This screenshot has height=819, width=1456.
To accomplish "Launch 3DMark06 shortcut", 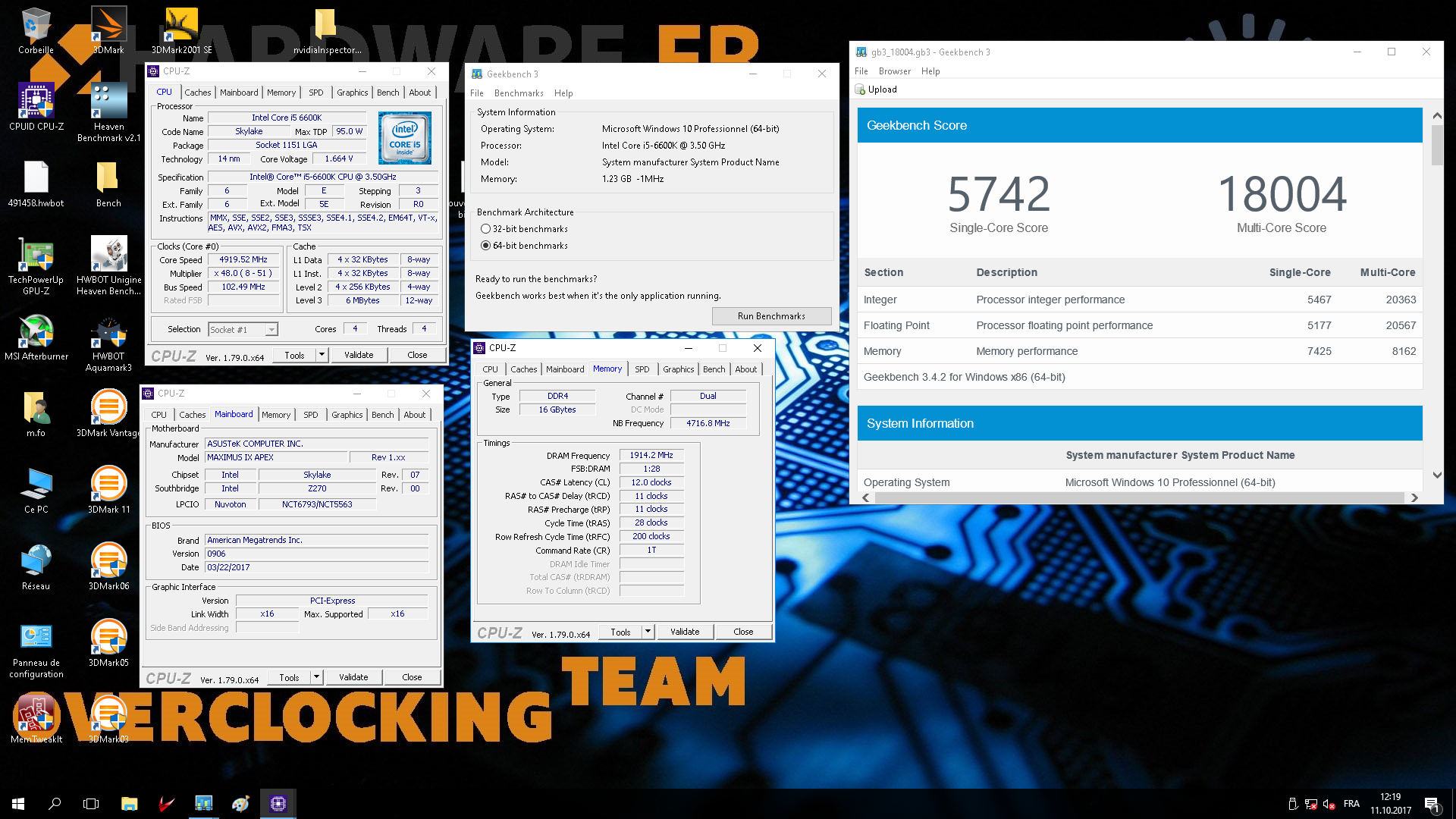I will [x=108, y=566].
